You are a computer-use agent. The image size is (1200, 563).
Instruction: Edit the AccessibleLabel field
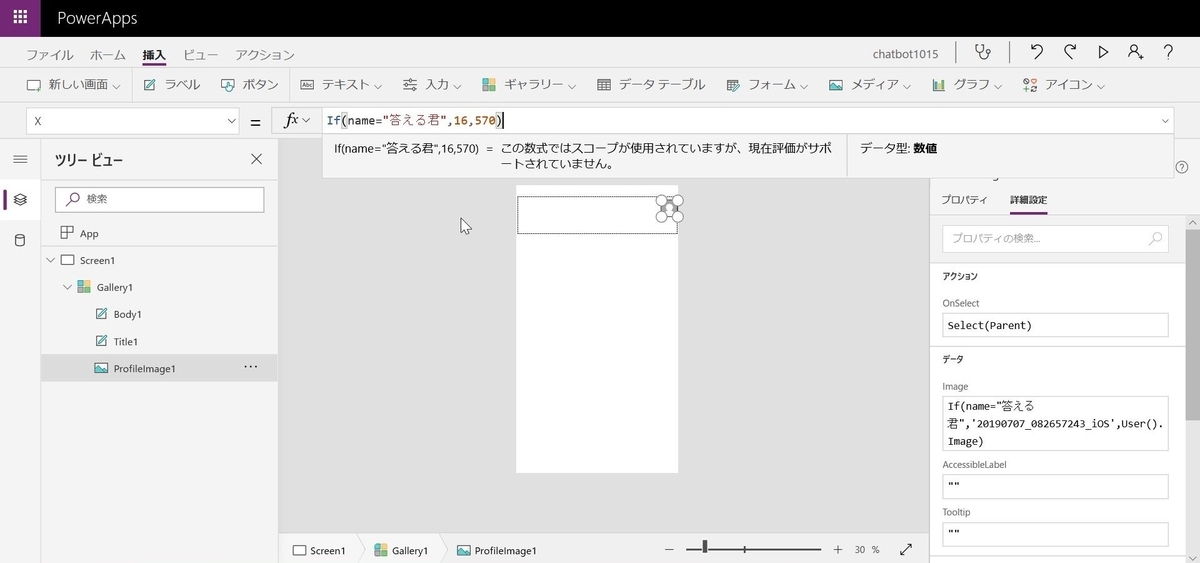[1055, 486]
